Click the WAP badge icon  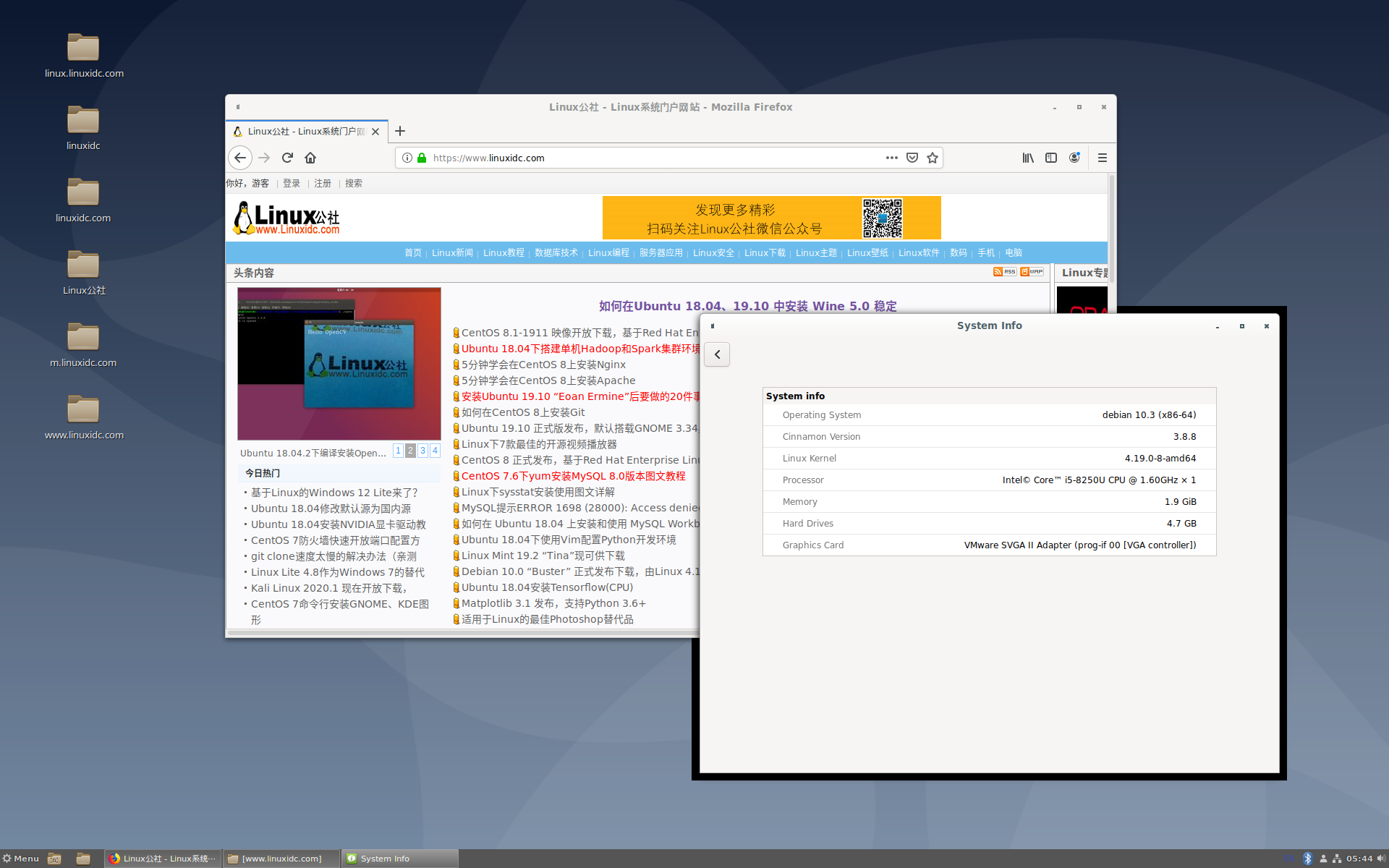(1032, 272)
